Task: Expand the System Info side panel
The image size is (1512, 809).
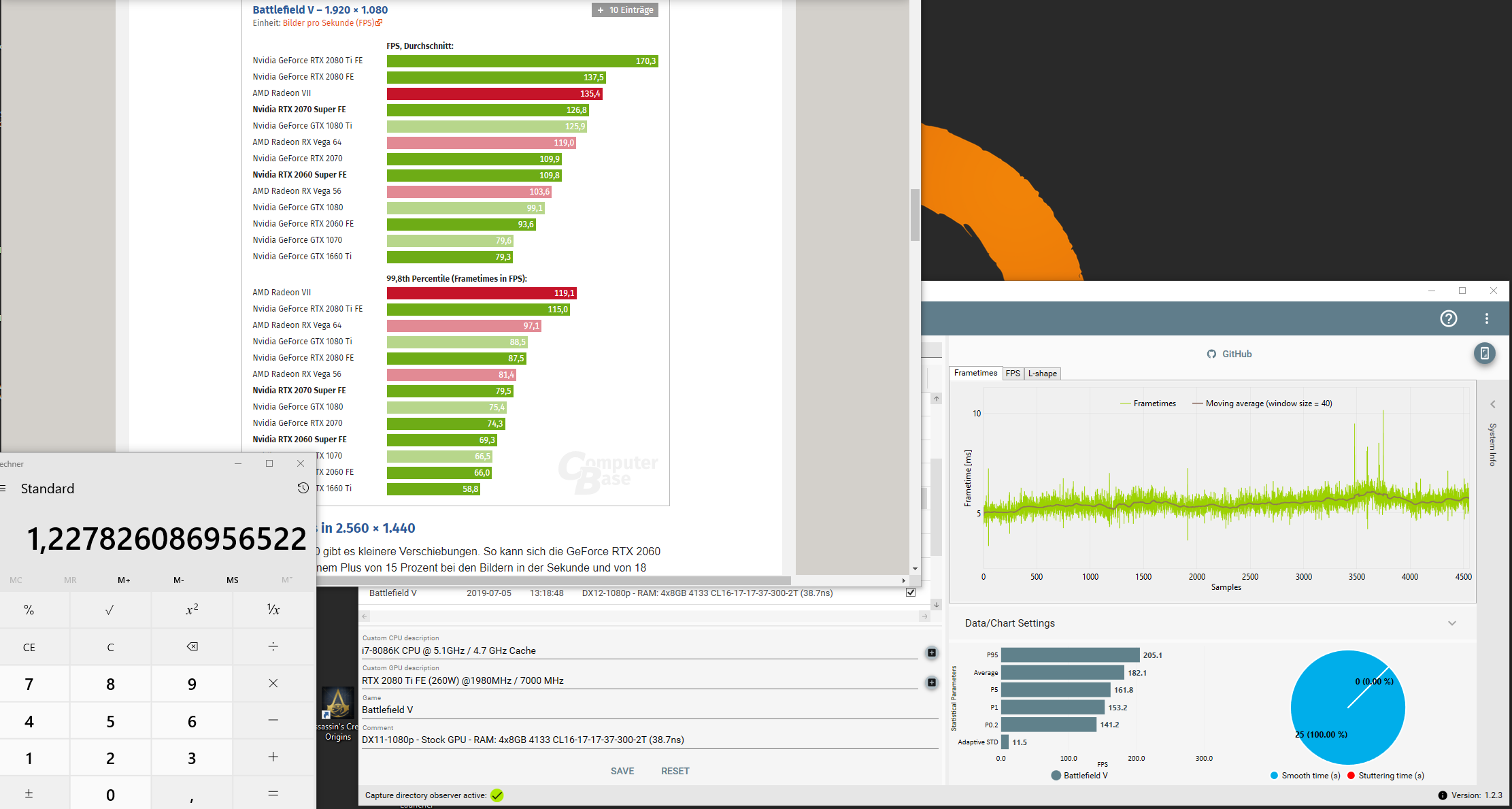Action: pyautogui.click(x=1492, y=405)
